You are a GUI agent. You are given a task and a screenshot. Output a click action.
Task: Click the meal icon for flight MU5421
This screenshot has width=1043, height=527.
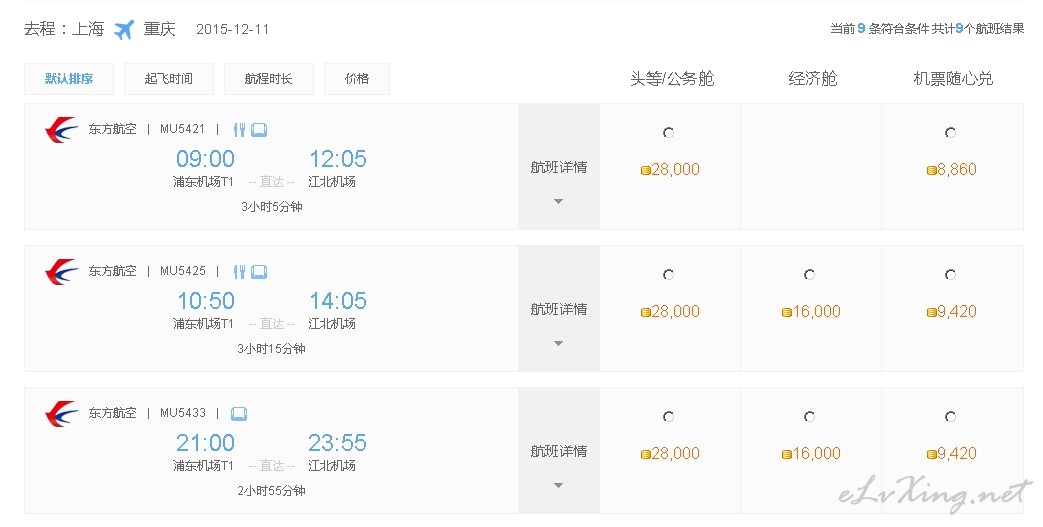239,130
